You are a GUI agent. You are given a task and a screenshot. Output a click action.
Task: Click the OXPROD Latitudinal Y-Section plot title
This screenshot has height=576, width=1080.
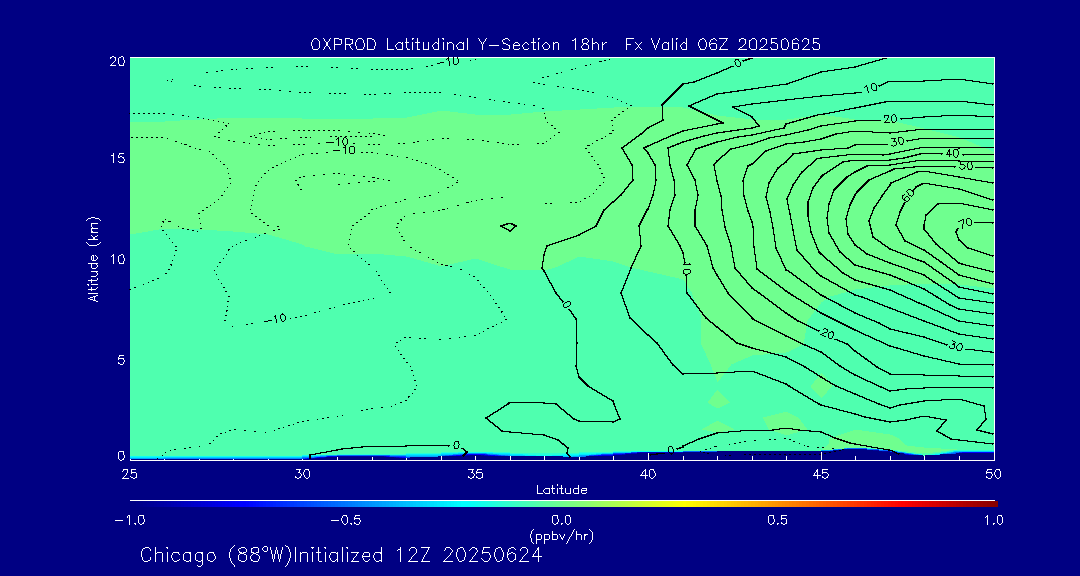click(x=565, y=45)
